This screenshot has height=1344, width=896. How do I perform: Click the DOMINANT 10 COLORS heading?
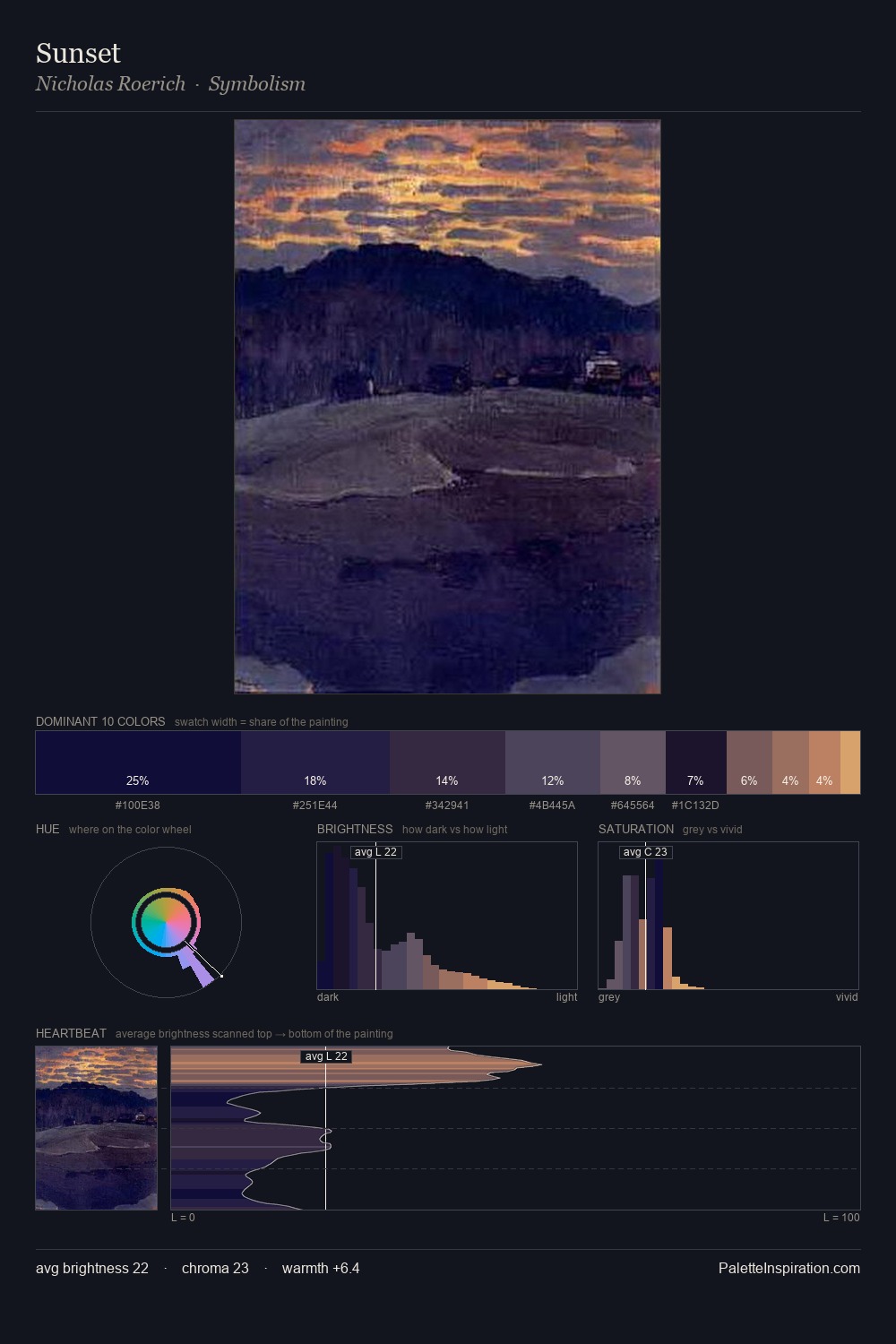[x=100, y=721]
